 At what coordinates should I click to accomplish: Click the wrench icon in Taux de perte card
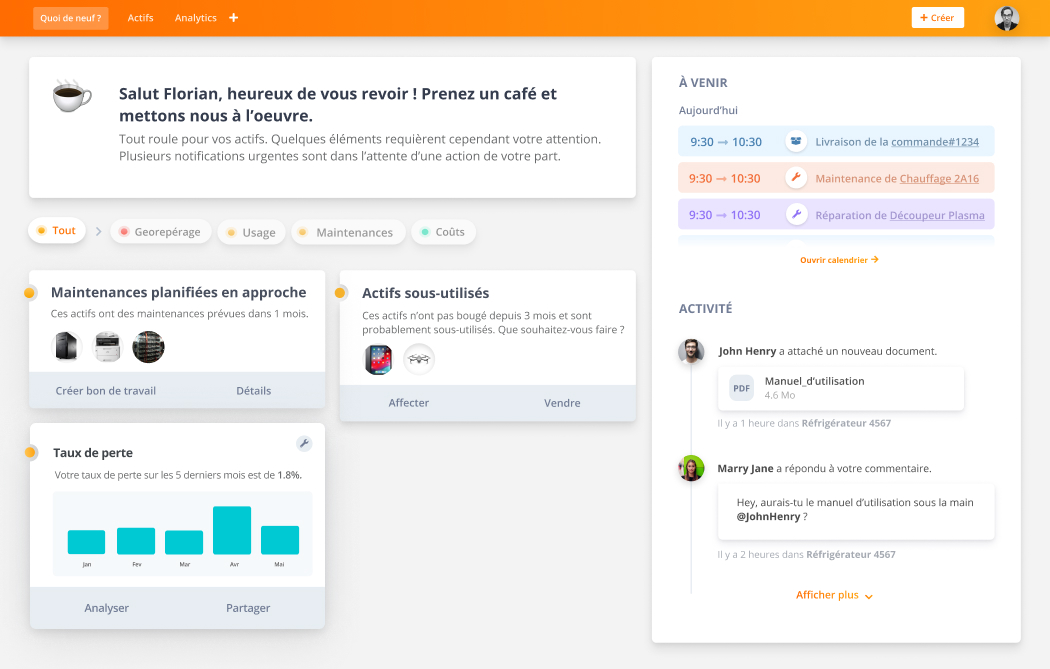(x=304, y=443)
